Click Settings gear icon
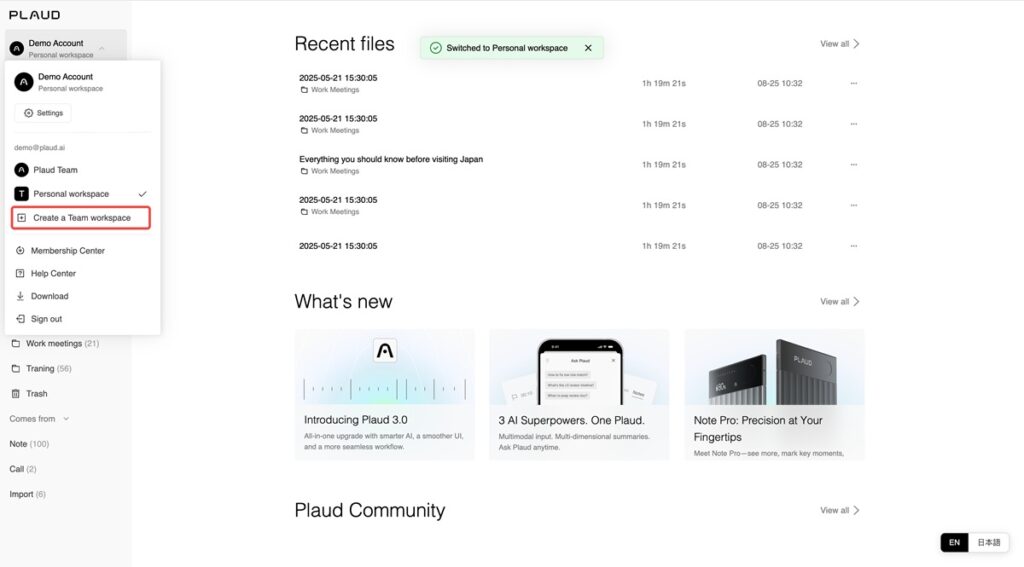The image size is (1024, 567). 28,113
